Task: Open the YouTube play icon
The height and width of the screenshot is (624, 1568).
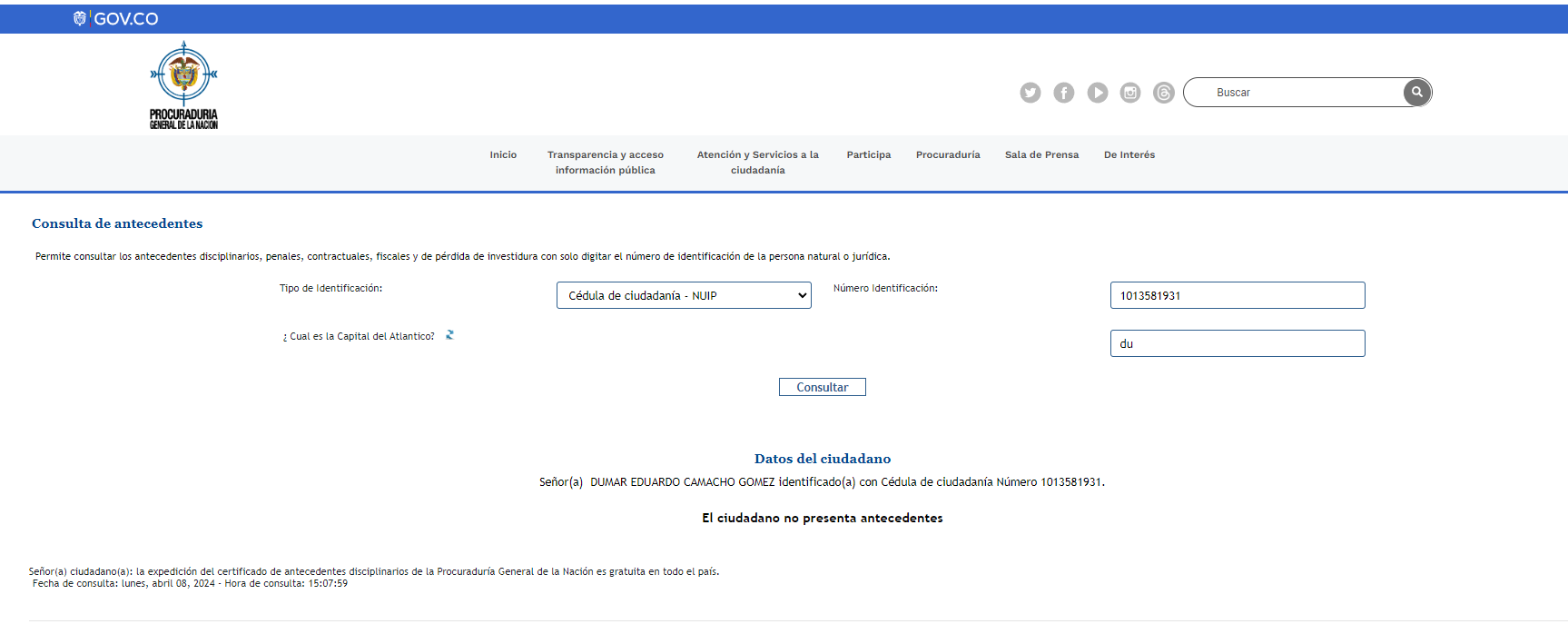Action: click(1097, 93)
